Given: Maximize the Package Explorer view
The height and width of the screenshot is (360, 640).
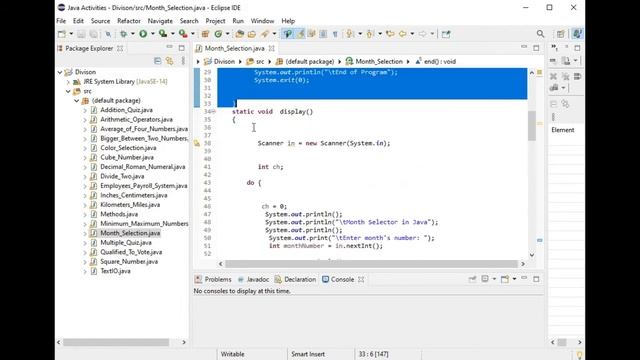Looking at the screenshot, I should [182, 48].
